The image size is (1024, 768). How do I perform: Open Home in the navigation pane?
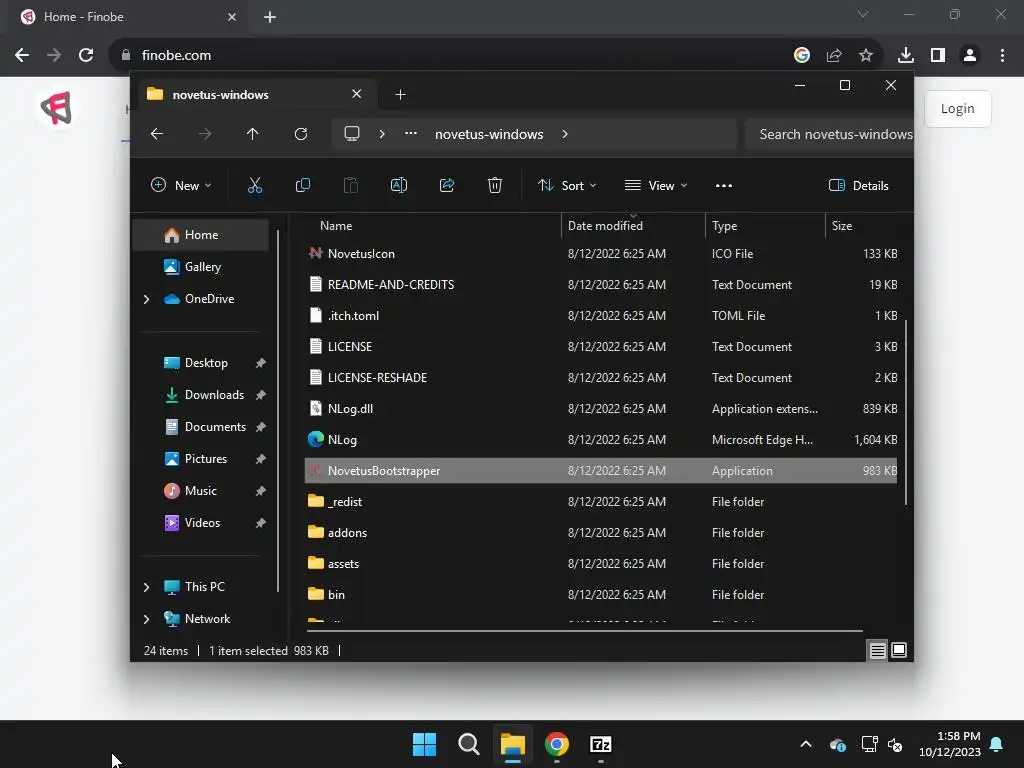coord(200,235)
